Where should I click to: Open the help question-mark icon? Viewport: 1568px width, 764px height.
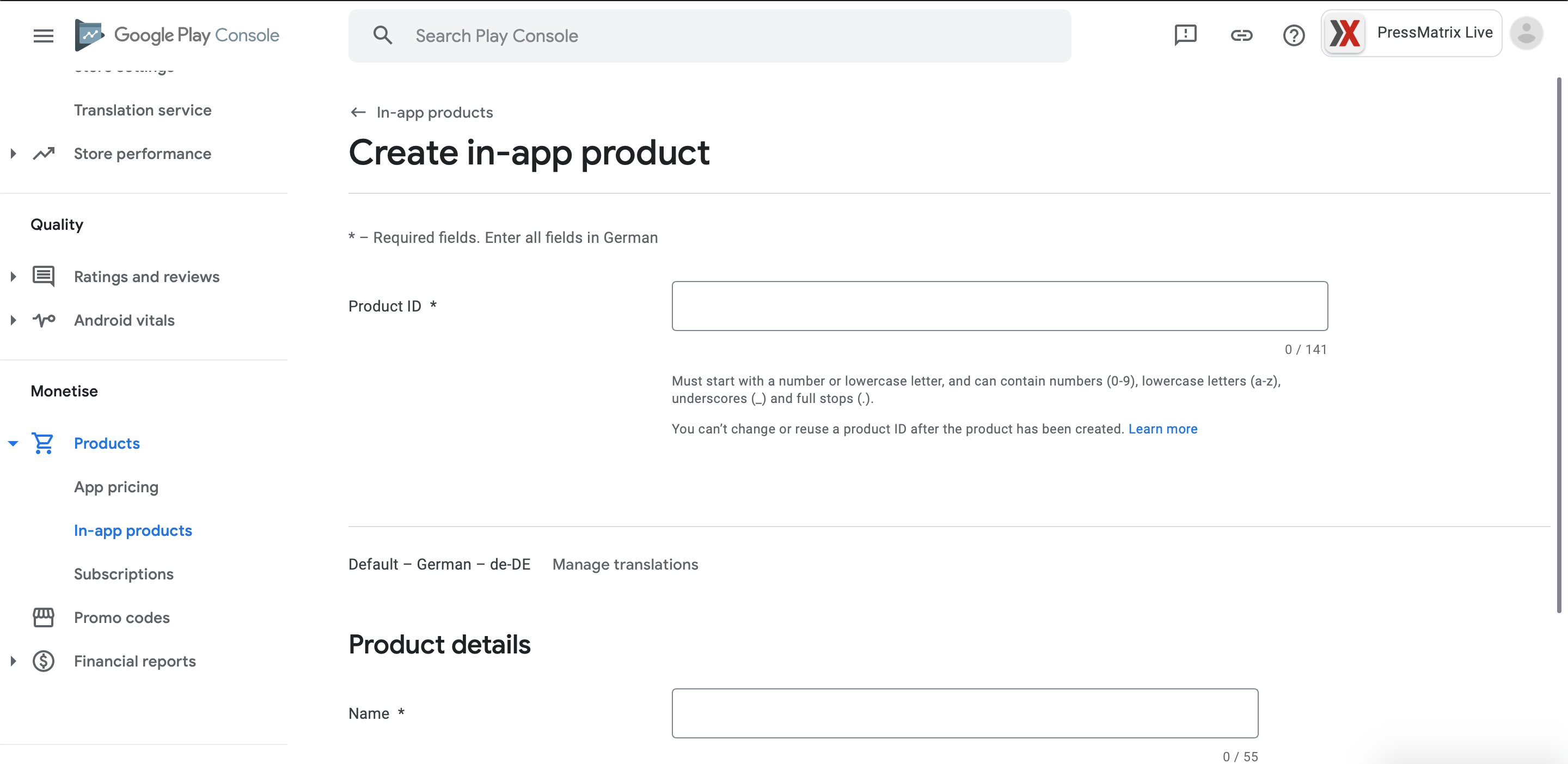click(1294, 35)
